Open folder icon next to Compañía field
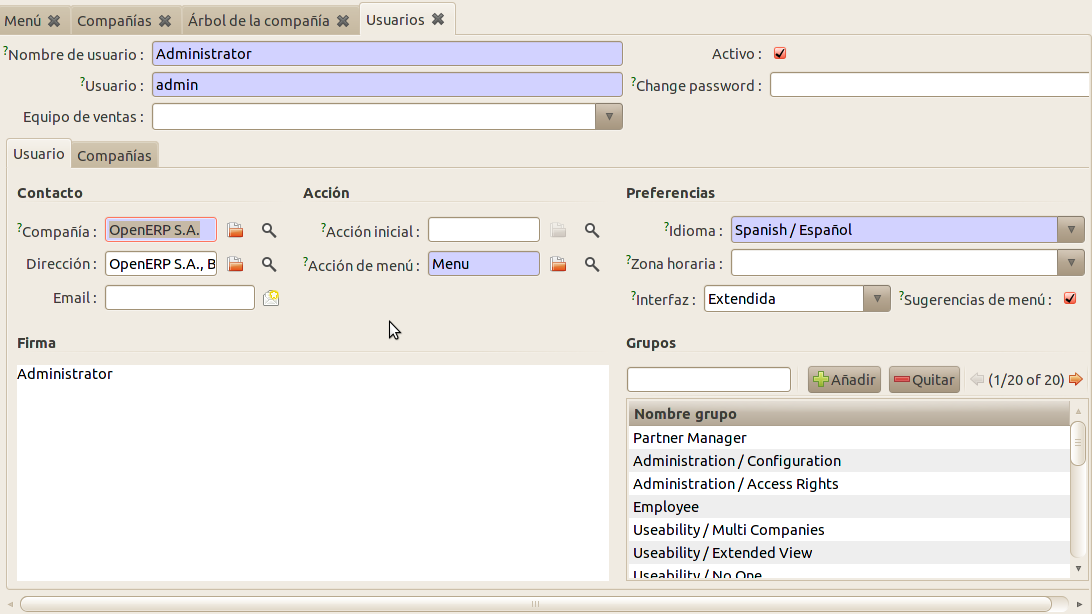1092x614 pixels. 235,230
